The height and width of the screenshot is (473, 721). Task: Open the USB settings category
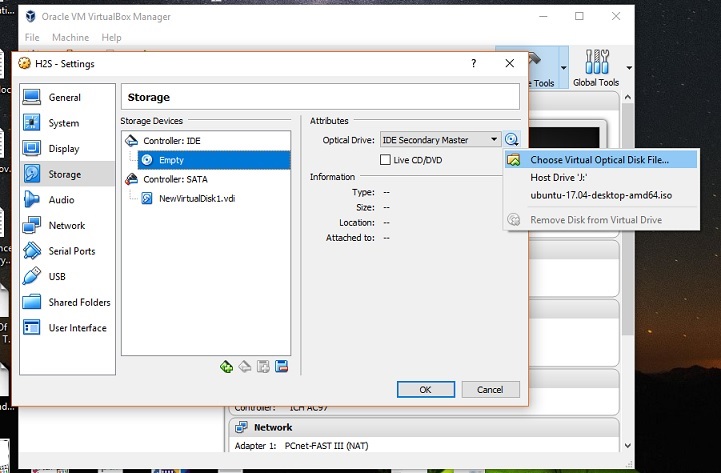coord(67,277)
